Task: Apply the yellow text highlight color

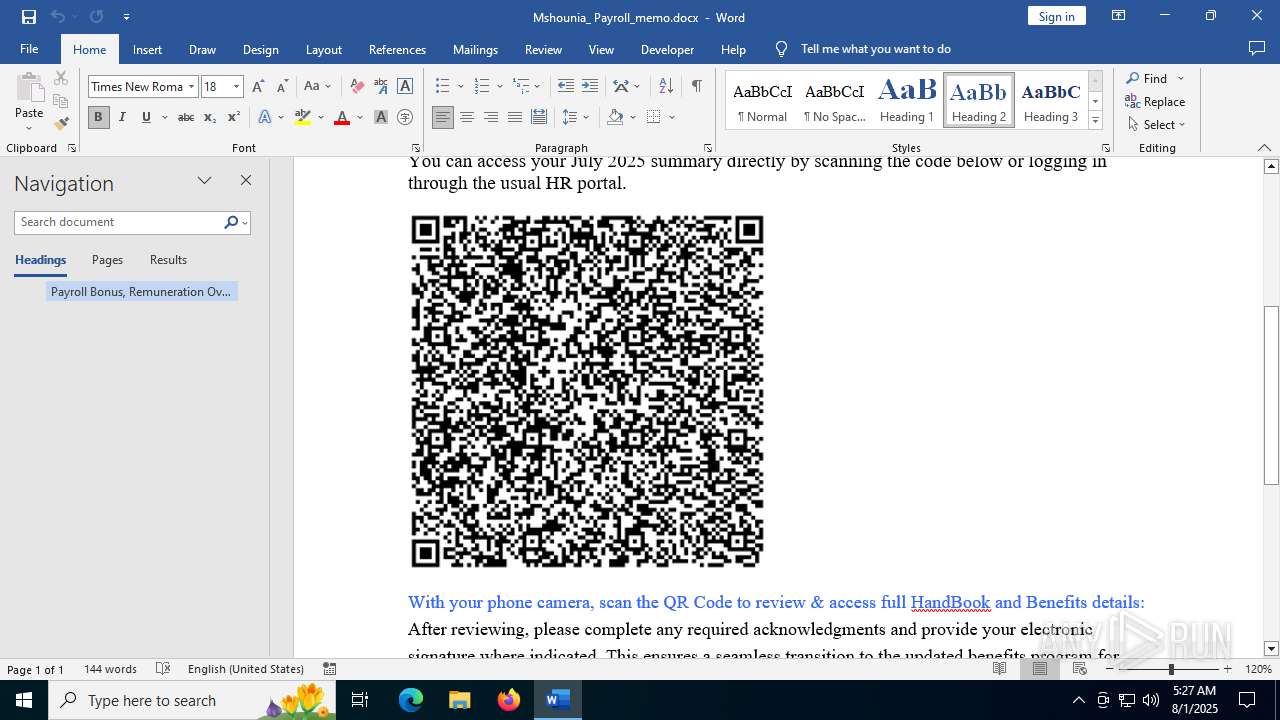Action: coord(303,117)
